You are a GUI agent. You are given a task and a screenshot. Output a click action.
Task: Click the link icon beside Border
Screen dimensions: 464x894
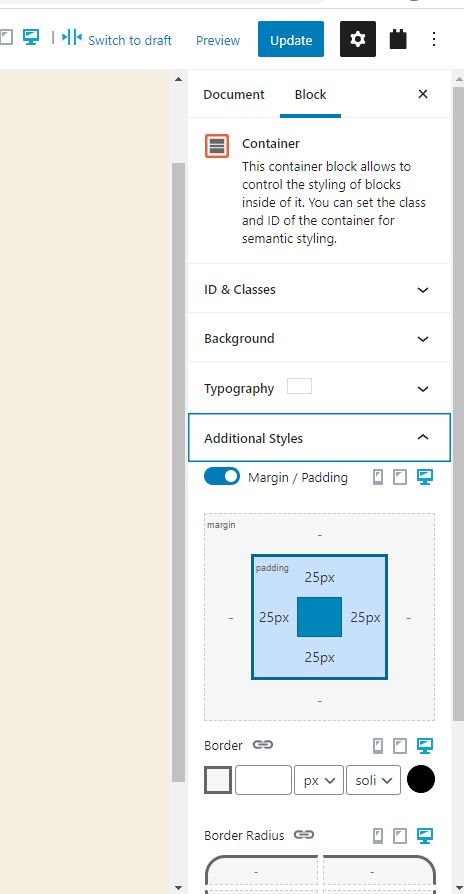click(263, 745)
